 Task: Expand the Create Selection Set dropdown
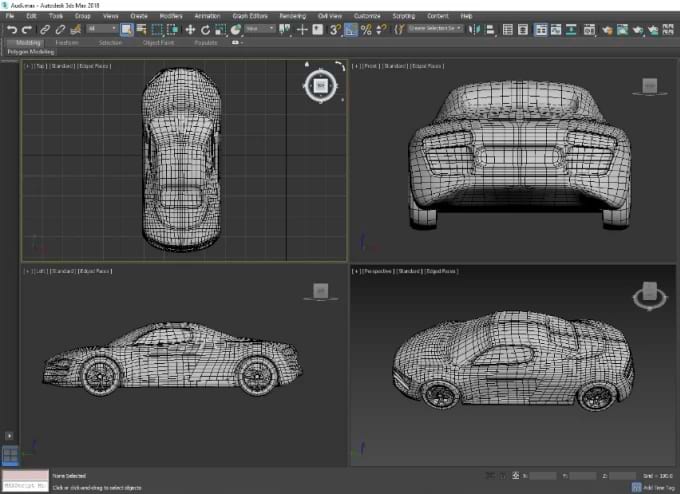click(x=436, y=30)
